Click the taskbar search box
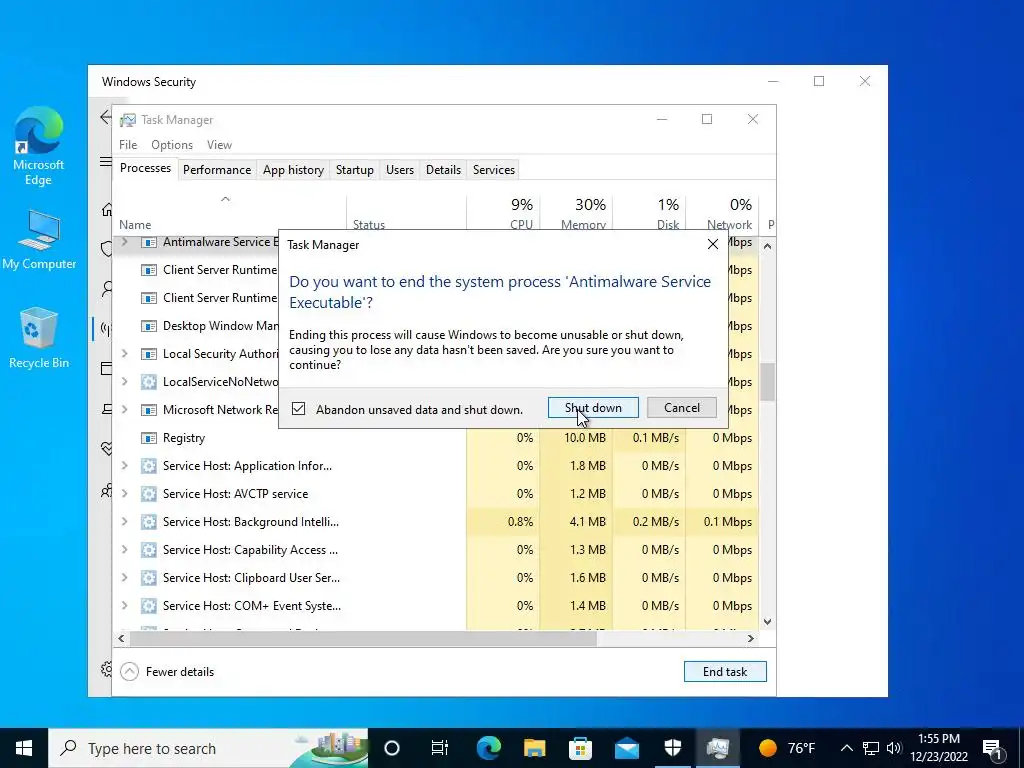 click(x=208, y=748)
